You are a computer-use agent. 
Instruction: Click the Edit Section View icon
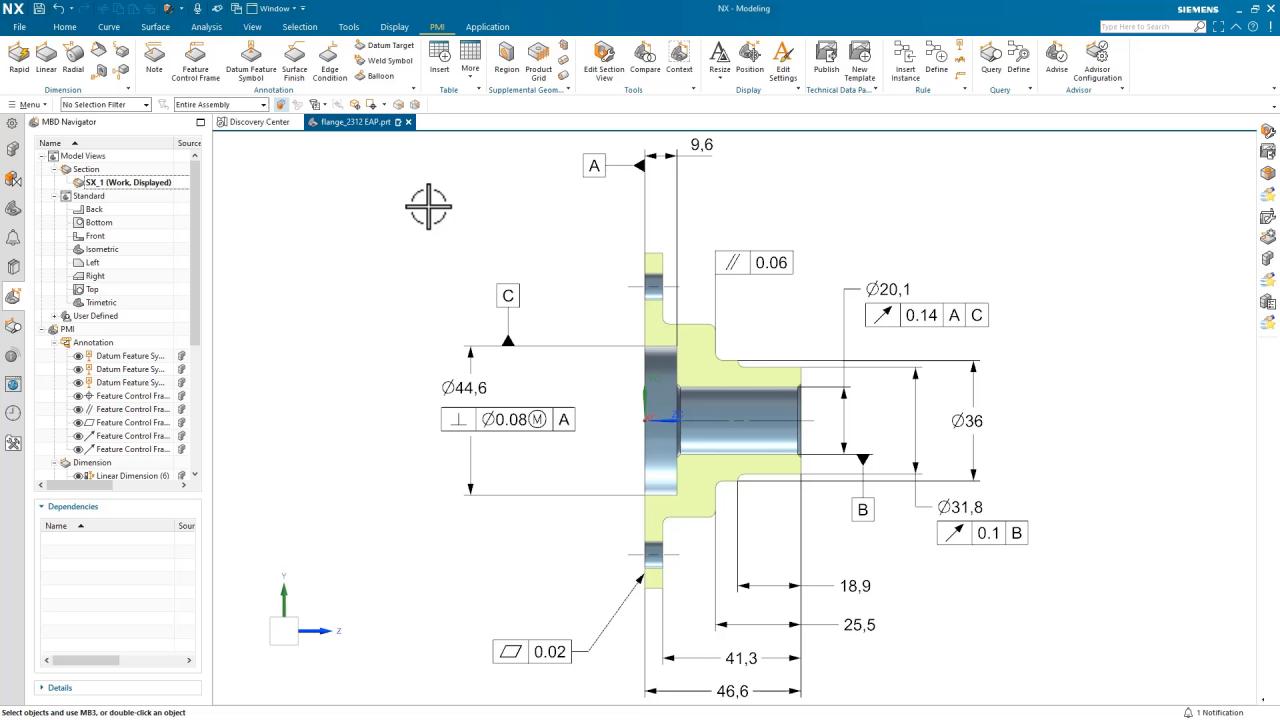point(604,60)
